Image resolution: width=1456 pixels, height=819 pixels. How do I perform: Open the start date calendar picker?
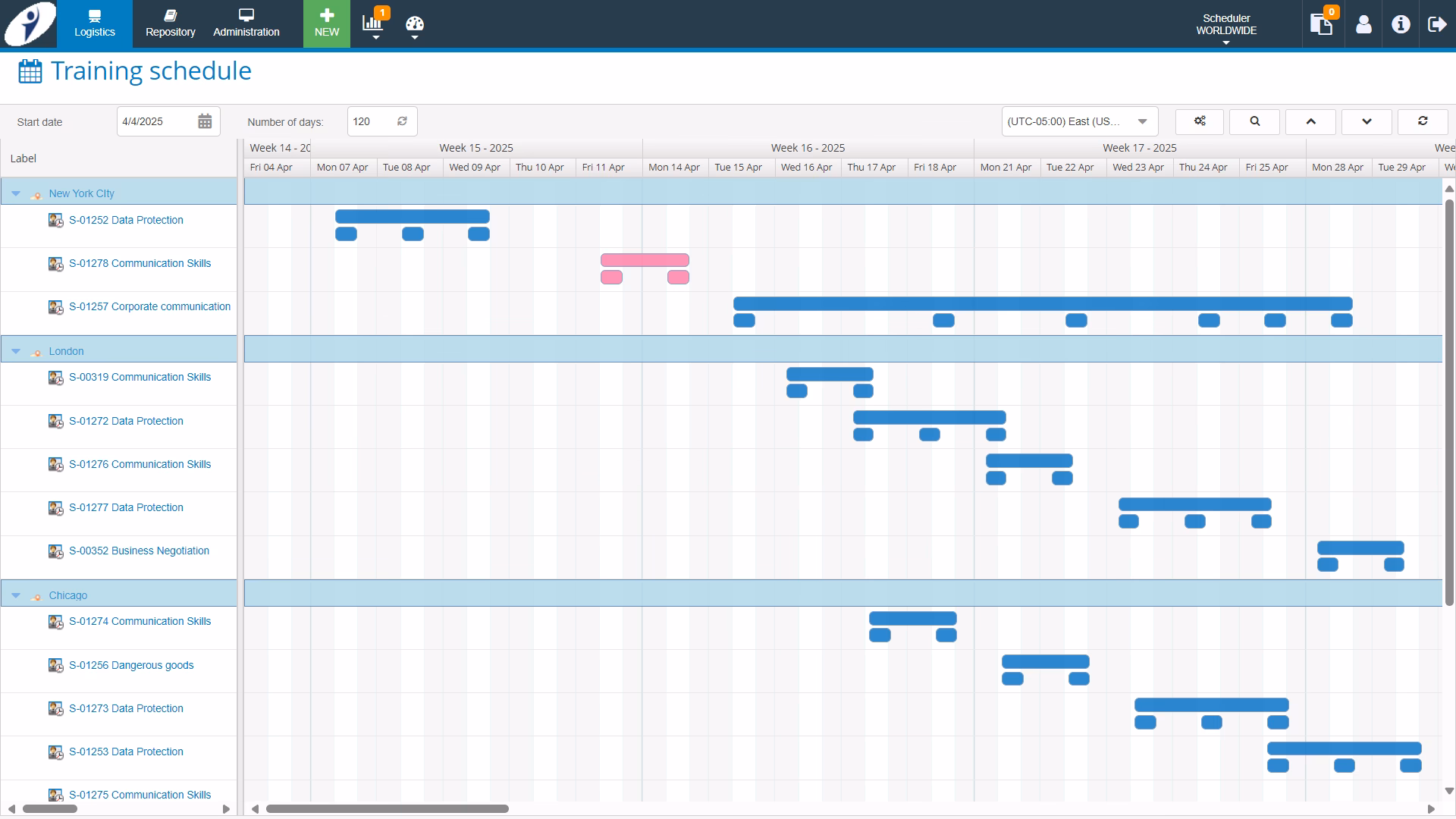[205, 121]
